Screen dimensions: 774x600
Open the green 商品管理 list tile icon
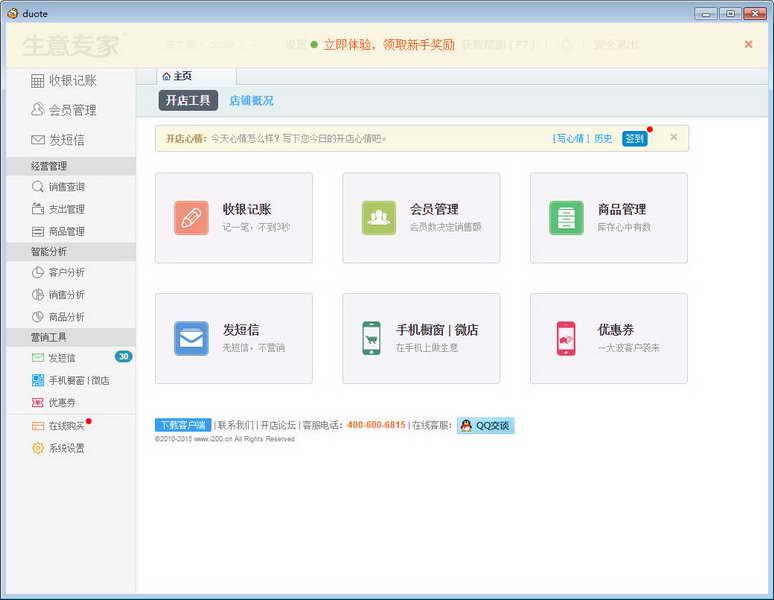coord(566,218)
